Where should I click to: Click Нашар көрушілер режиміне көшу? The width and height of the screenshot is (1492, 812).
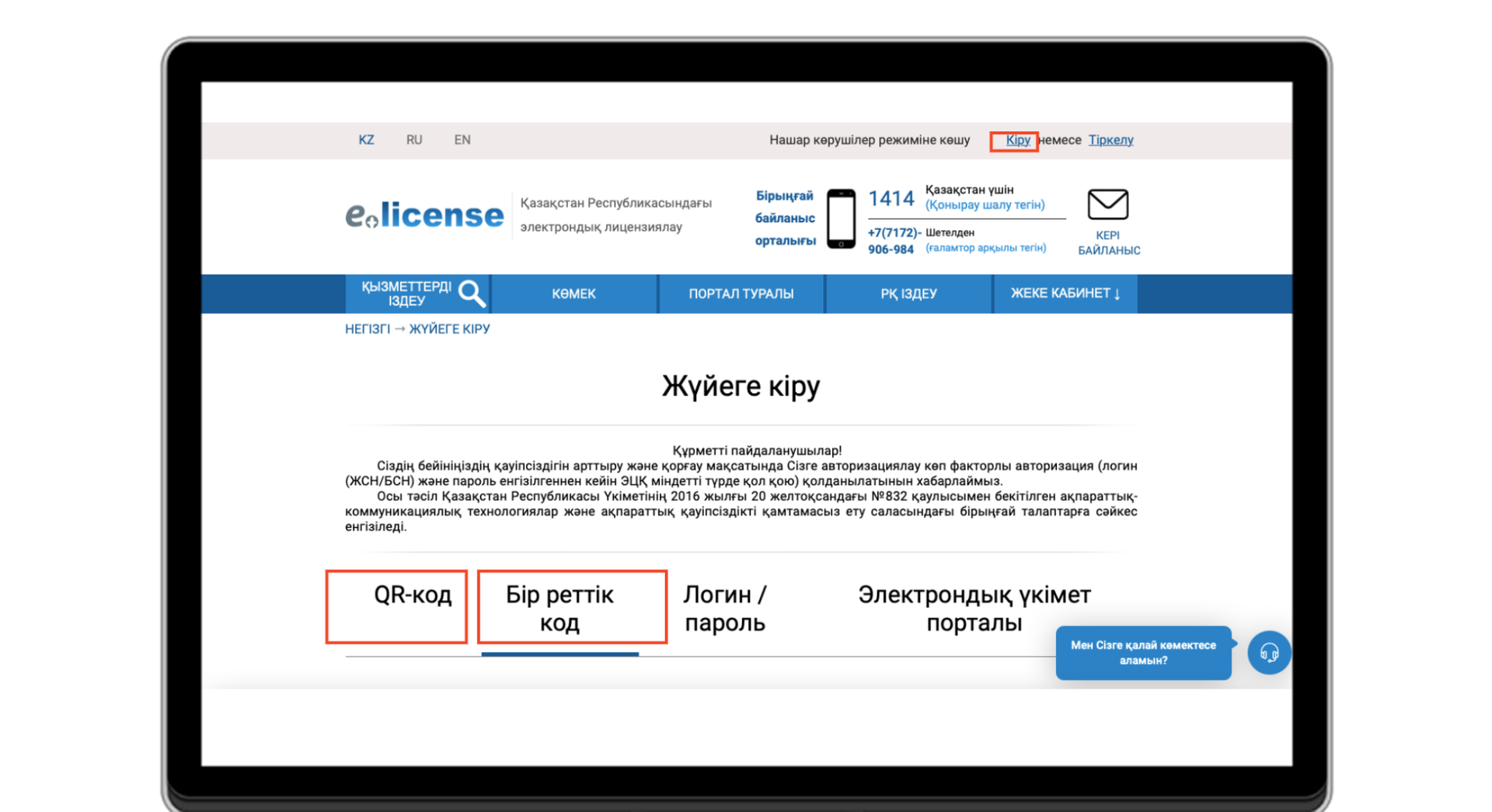click(870, 140)
